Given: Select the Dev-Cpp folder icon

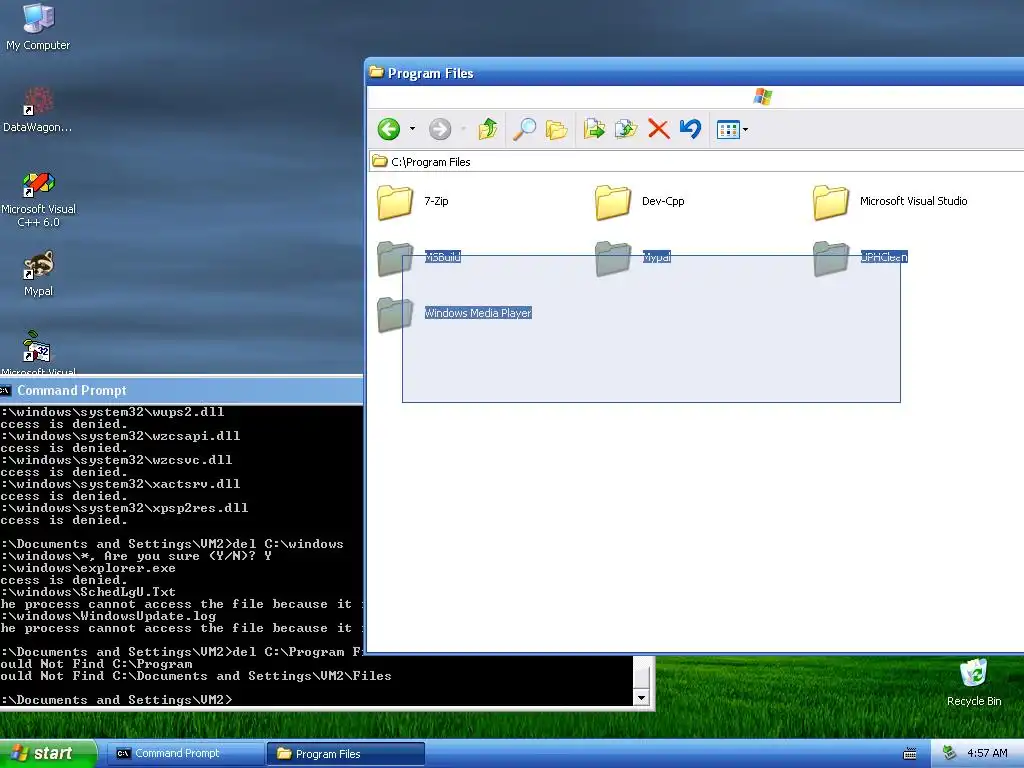Looking at the screenshot, I should click(x=613, y=202).
